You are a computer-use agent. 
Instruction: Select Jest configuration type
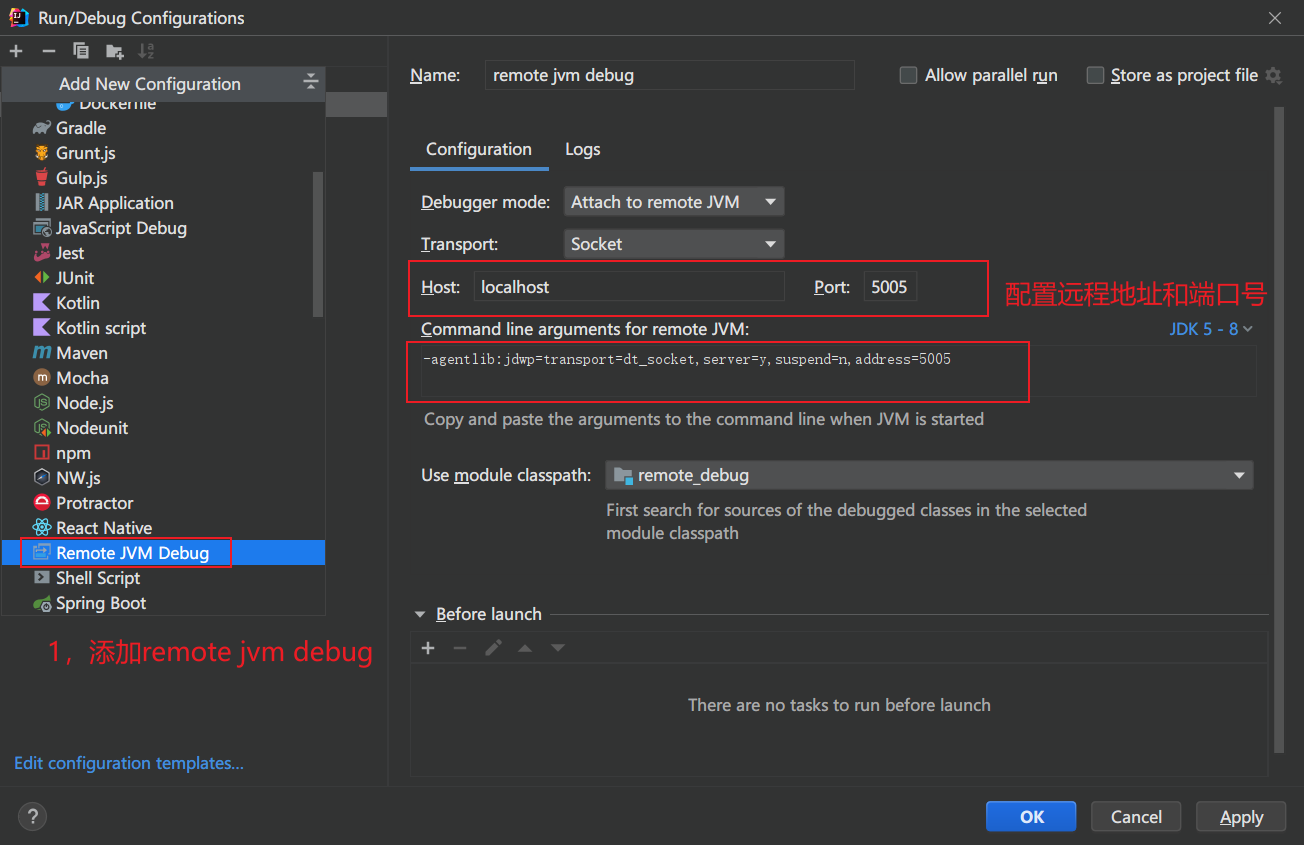coord(163,253)
